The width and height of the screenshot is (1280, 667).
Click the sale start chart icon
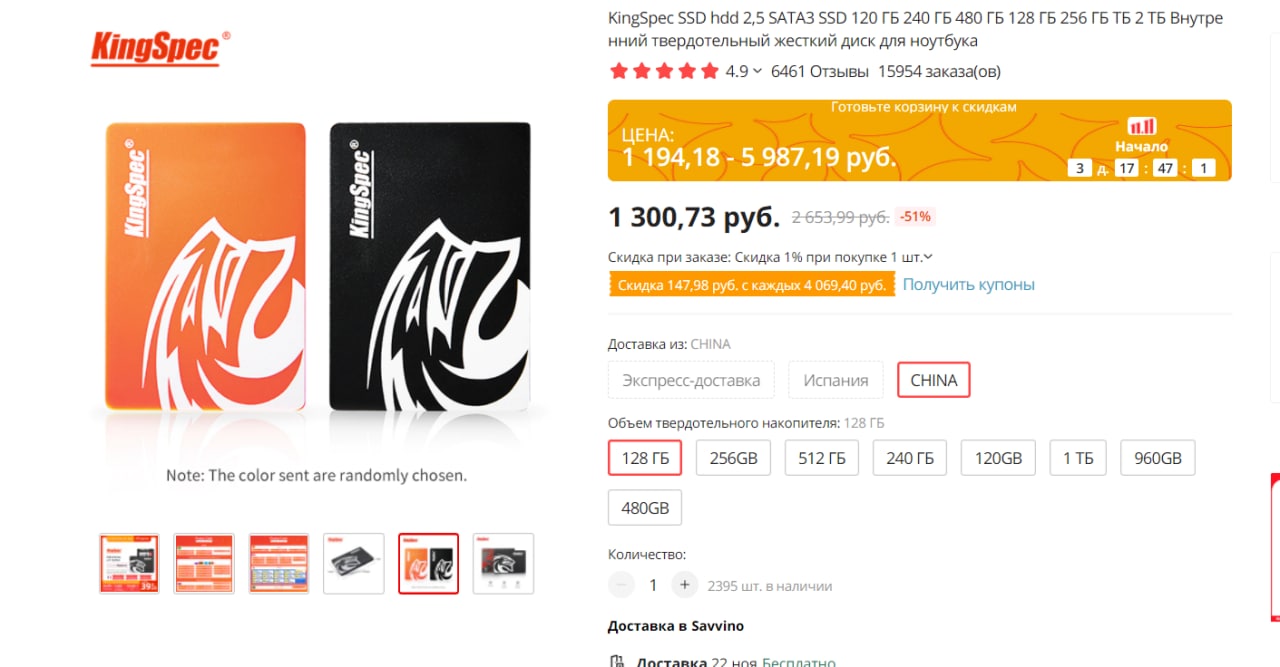(x=1142, y=126)
